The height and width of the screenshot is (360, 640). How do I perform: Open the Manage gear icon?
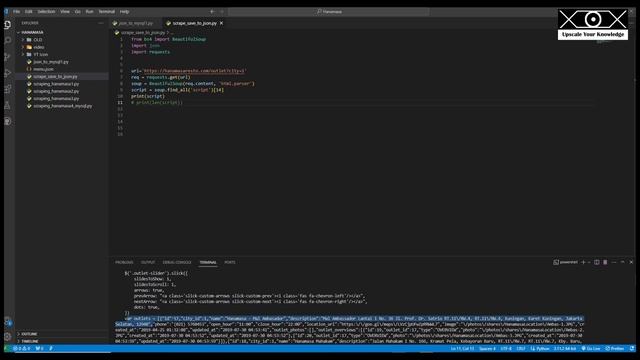[8, 337]
